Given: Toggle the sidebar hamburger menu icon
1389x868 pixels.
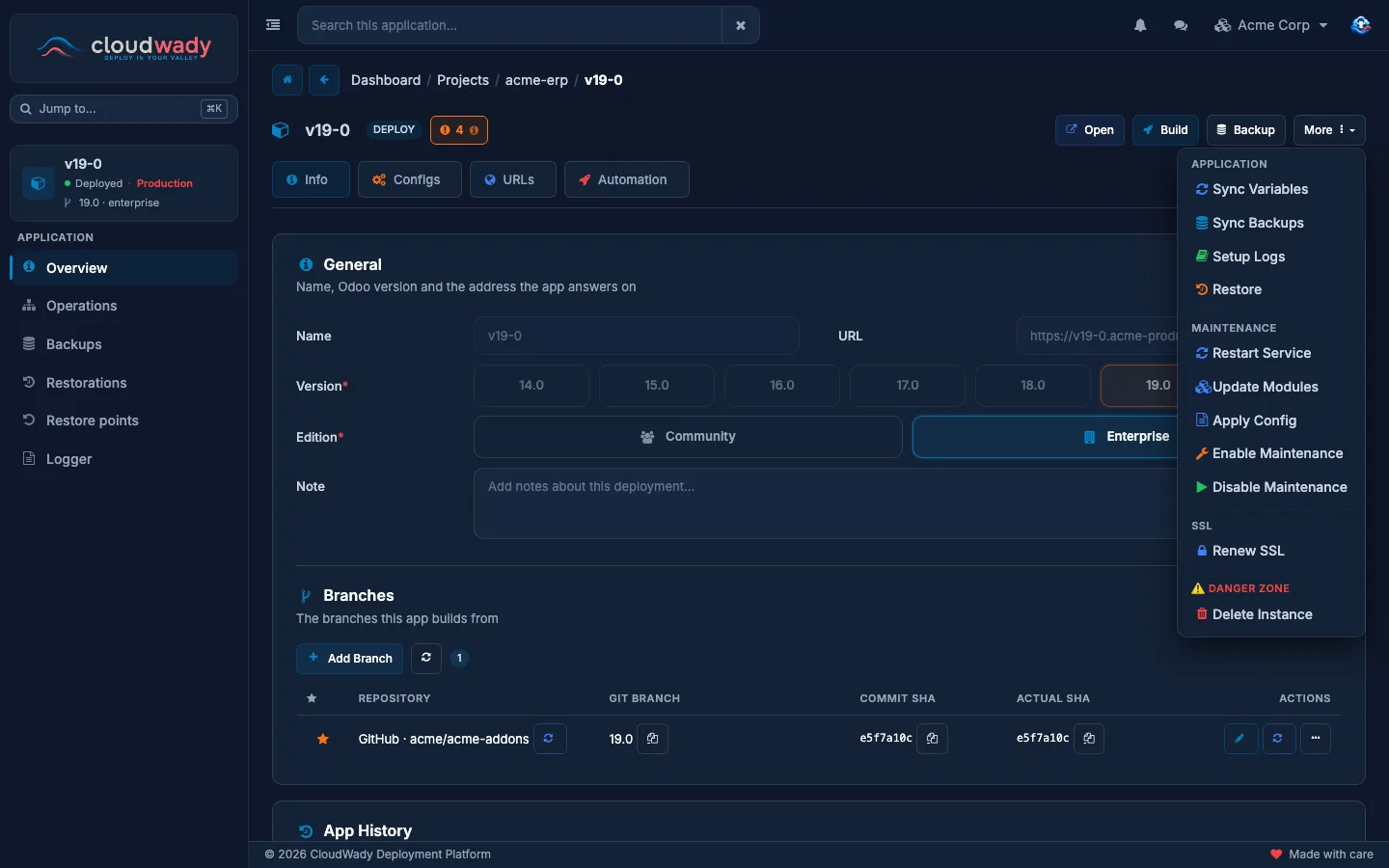Looking at the screenshot, I should (x=273, y=25).
